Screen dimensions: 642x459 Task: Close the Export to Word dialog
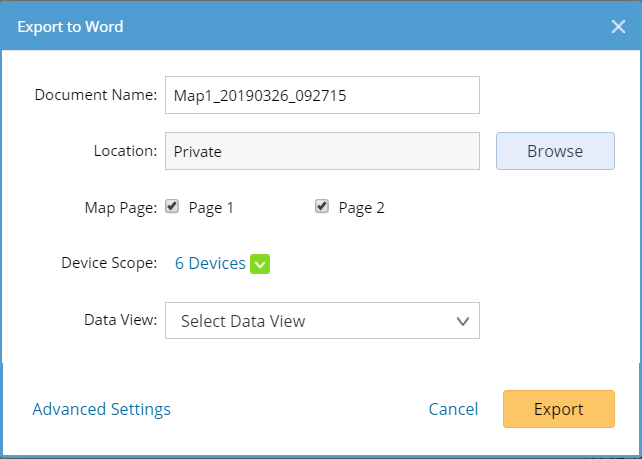click(618, 27)
